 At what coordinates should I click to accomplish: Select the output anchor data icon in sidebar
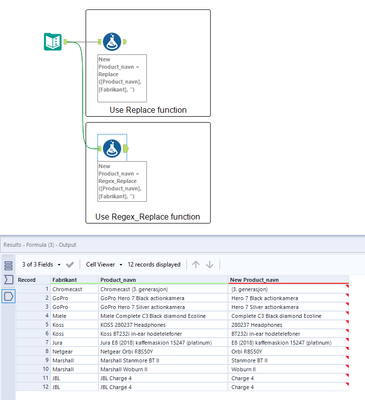[x=8, y=296]
